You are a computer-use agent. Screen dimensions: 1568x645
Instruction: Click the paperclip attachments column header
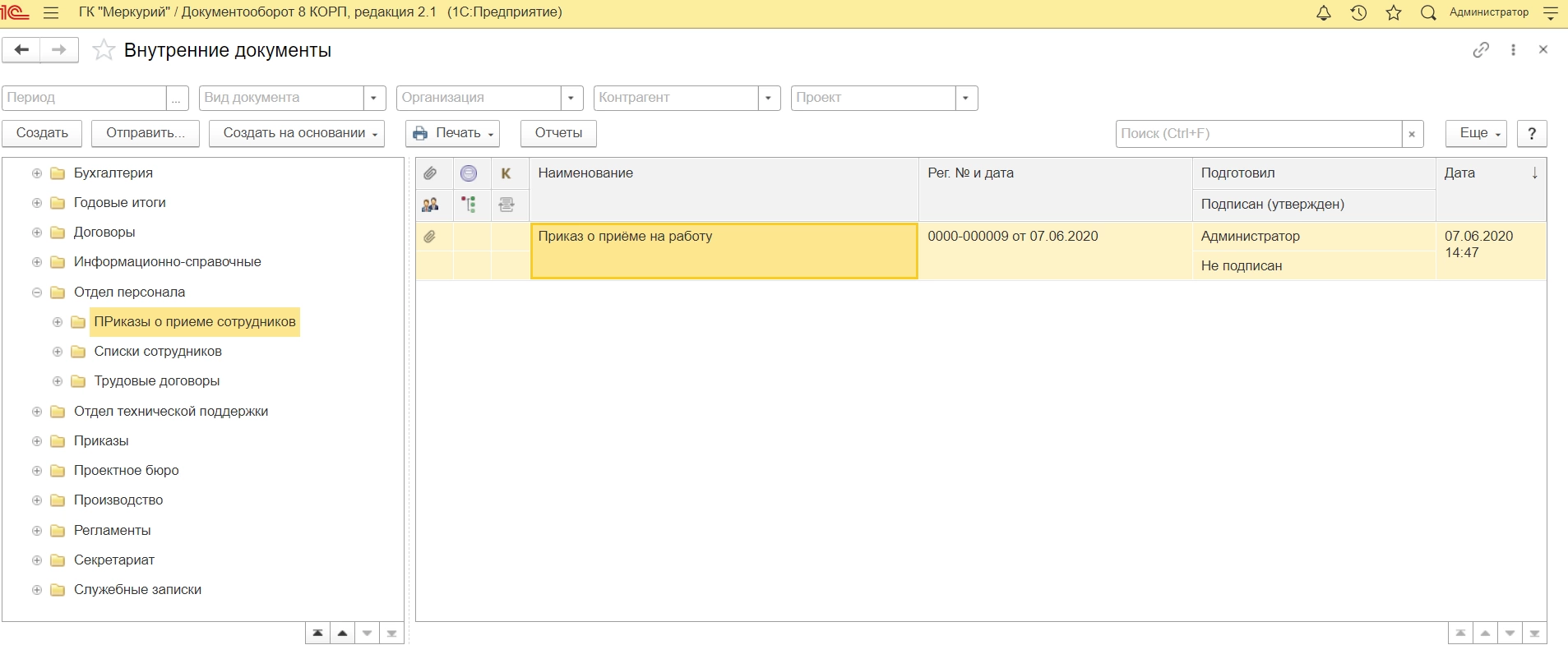[x=430, y=173]
